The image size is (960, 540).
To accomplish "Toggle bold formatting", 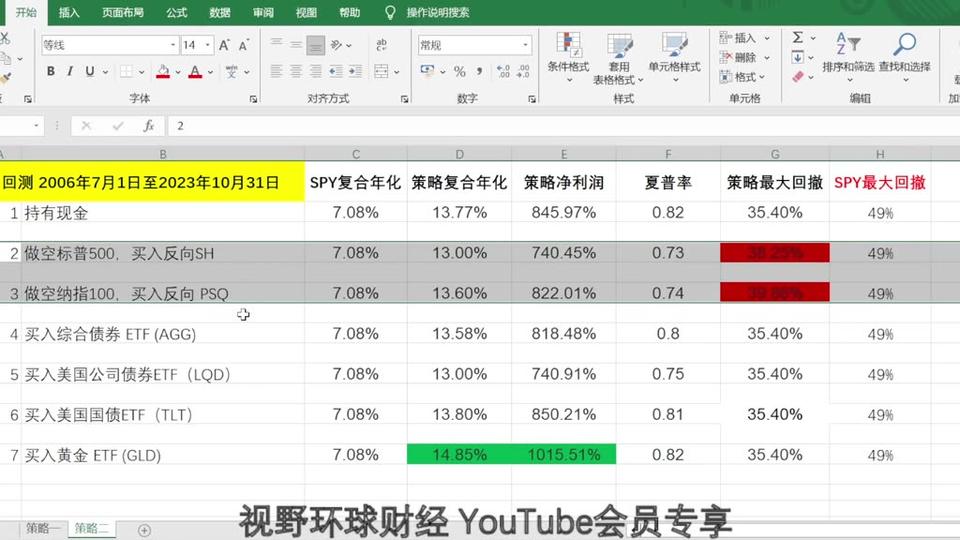I will (x=51, y=72).
